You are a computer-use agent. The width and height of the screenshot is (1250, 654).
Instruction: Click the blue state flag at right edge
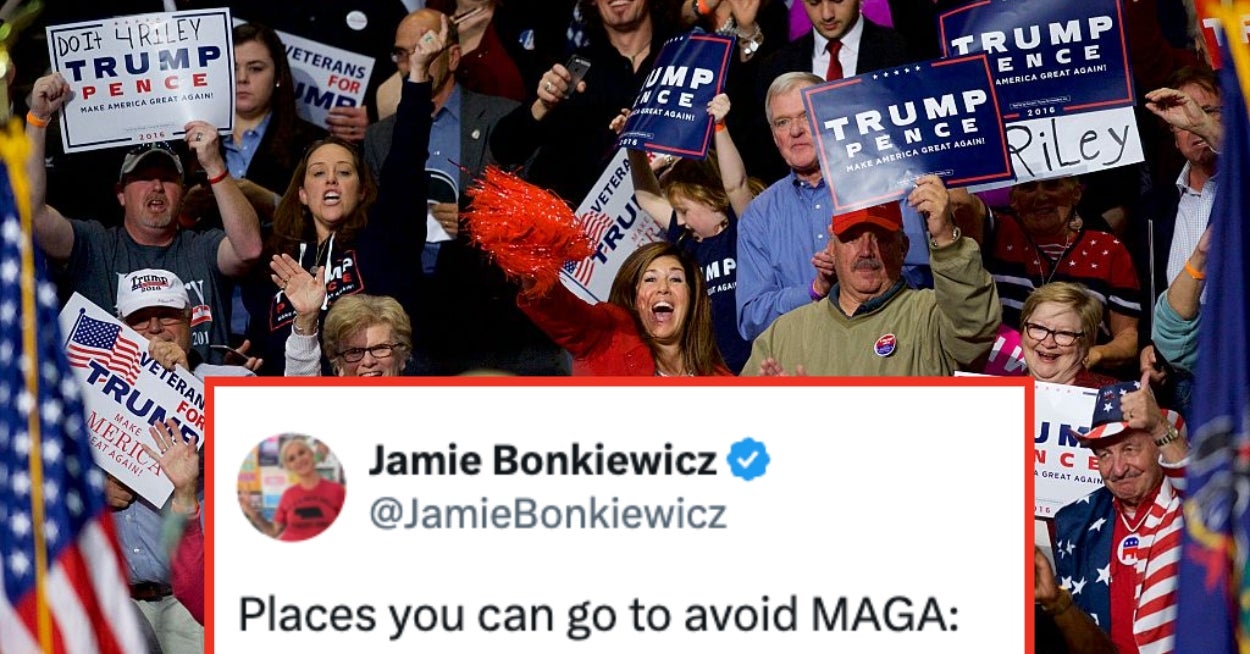[x=1218, y=400]
